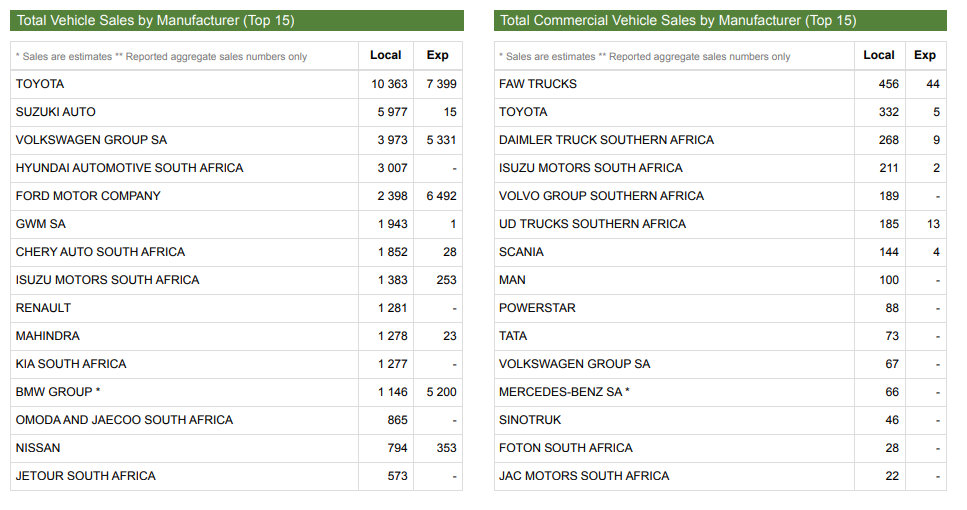The height and width of the screenshot is (510, 967).
Task: Click TOYOTA row in total vehicle sales table
Action: pyautogui.click(x=236, y=84)
